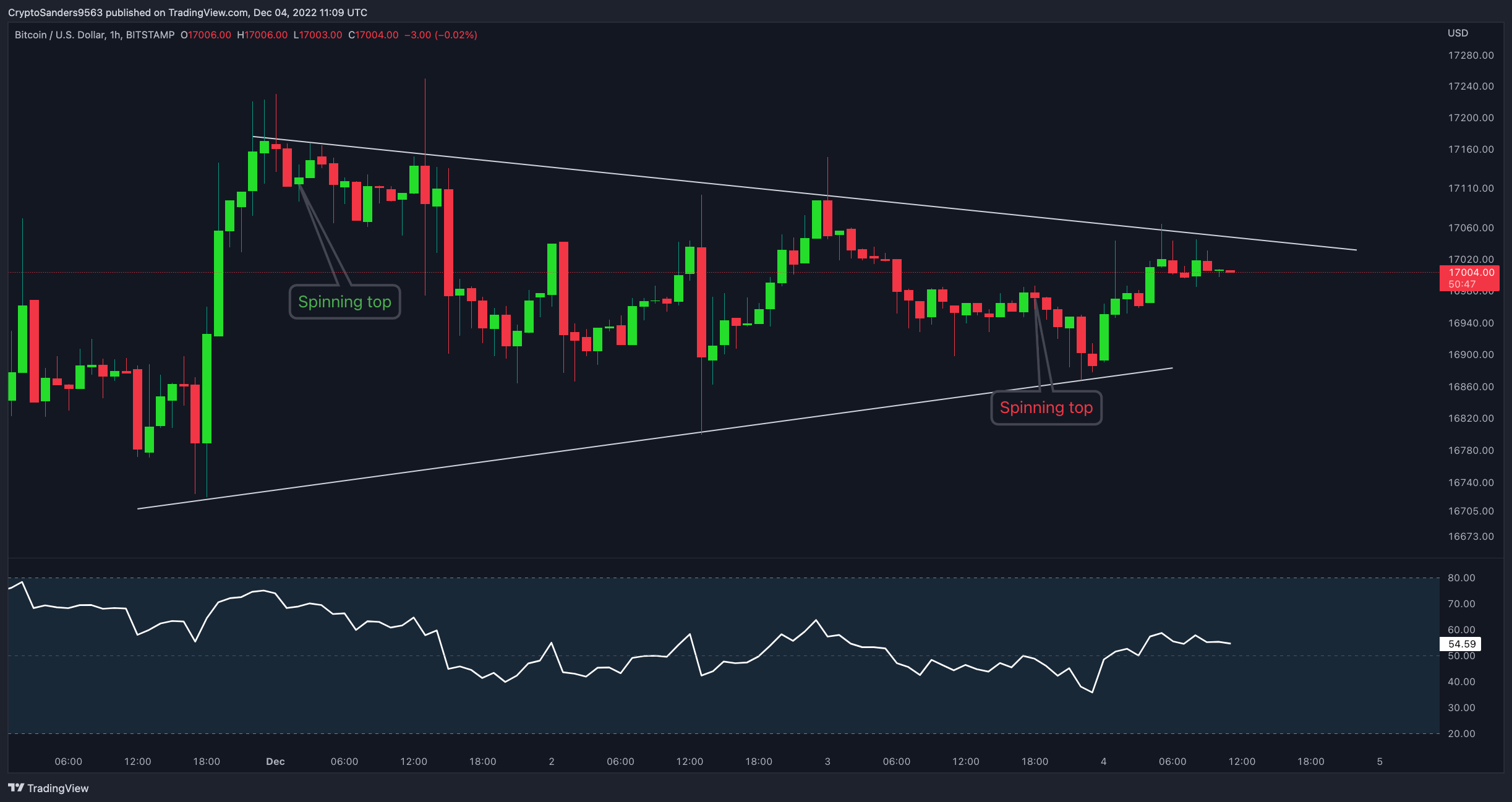Click the high value H17006.00 in header
The width and height of the screenshot is (1512, 802).
[262, 35]
